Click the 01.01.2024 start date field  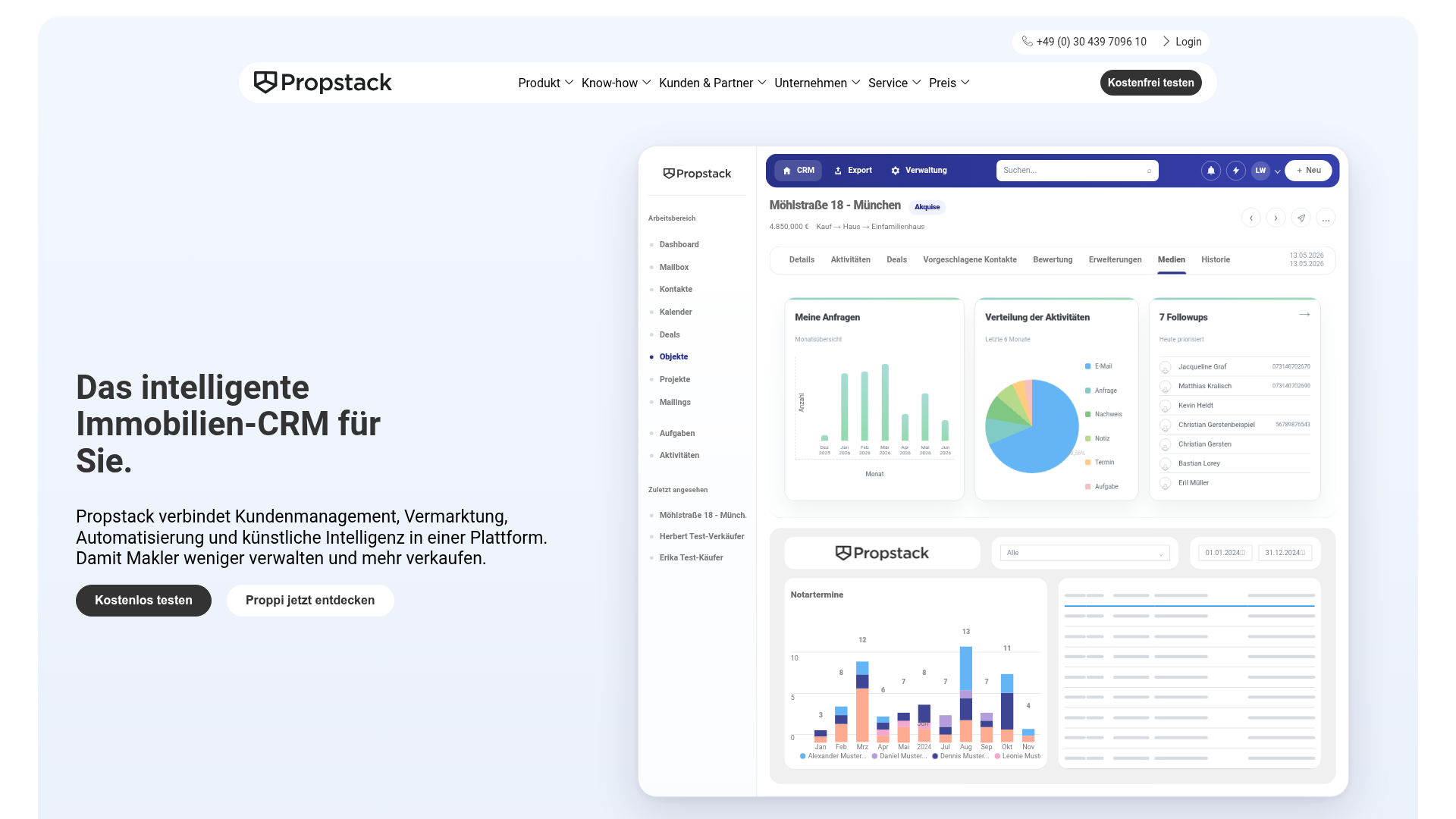click(x=1227, y=553)
